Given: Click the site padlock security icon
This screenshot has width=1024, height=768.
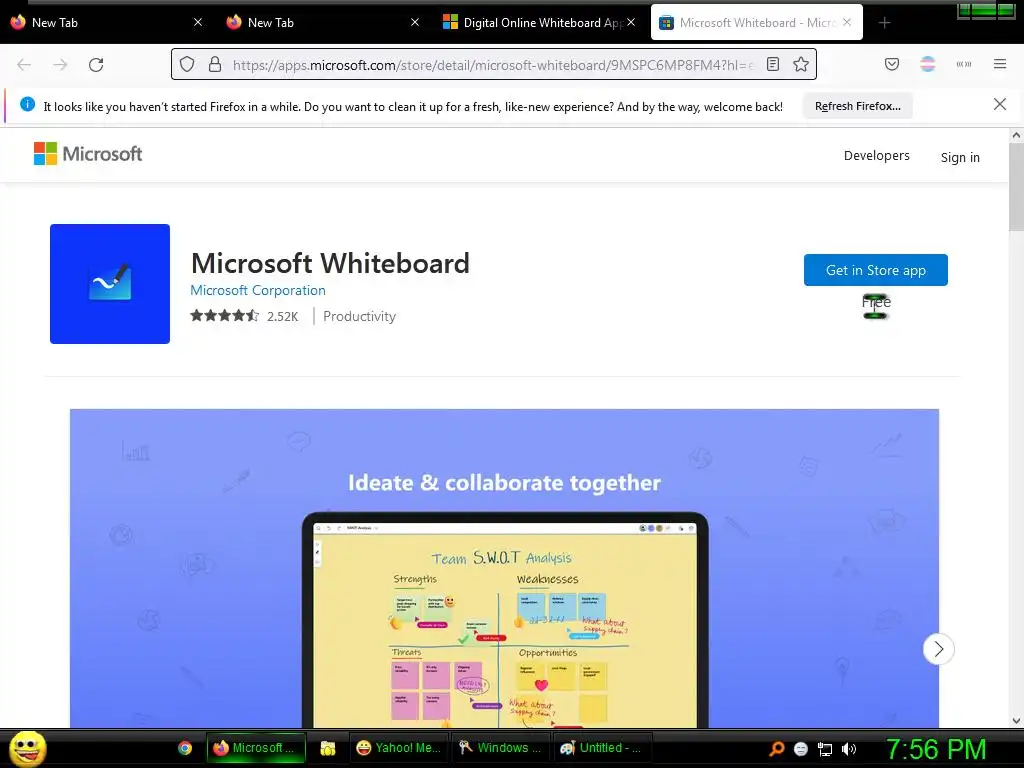Looking at the screenshot, I should (x=215, y=64).
